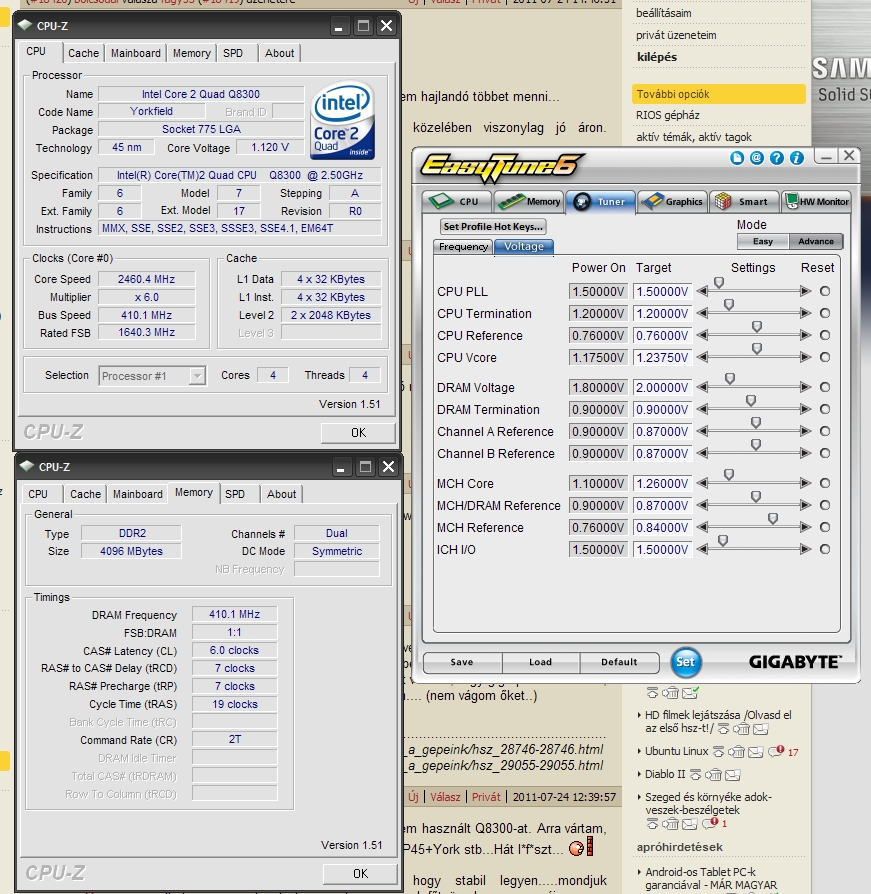Click MCH Core Target value field 1.26000V
Screen dimensions: 871x894
point(662,483)
